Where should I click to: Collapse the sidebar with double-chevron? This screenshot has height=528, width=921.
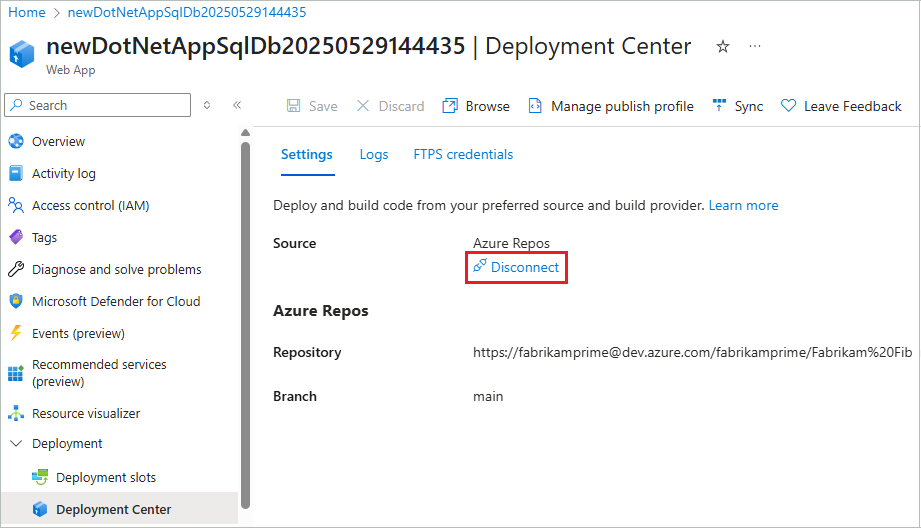[237, 105]
